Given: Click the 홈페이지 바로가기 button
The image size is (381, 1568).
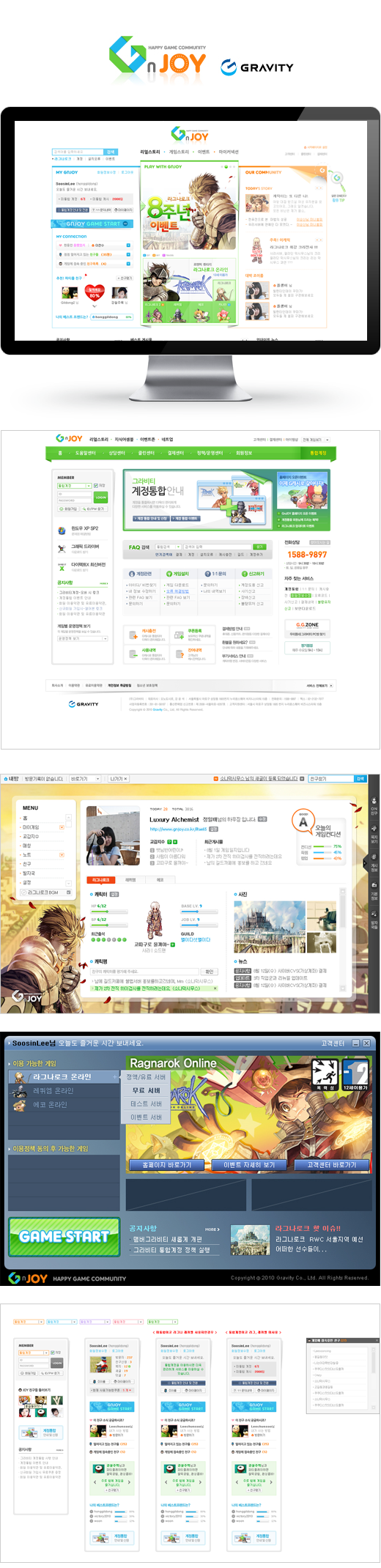Looking at the screenshot, I should [166, 1164].
